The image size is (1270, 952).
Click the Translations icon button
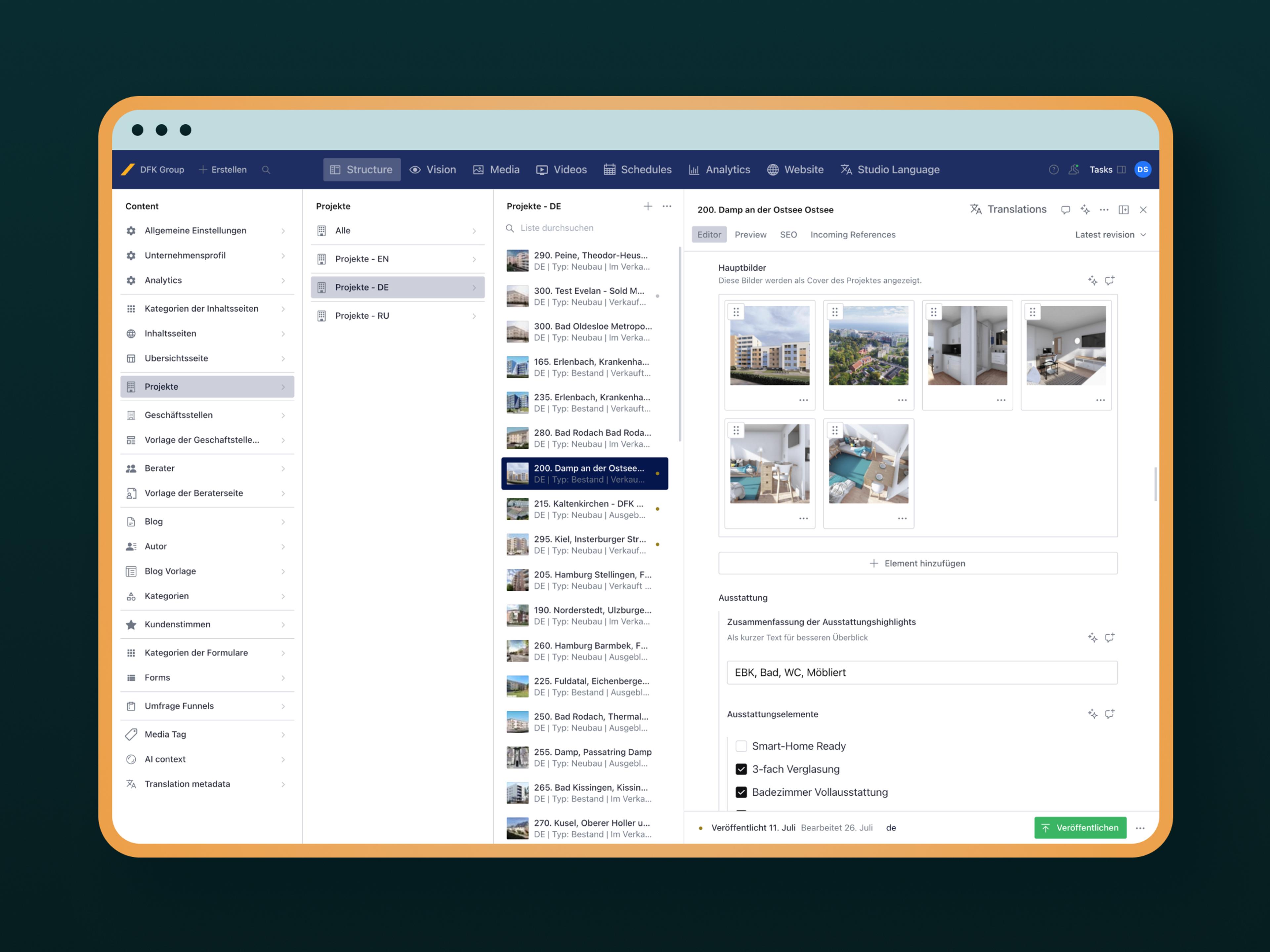[x=975, y=209]
